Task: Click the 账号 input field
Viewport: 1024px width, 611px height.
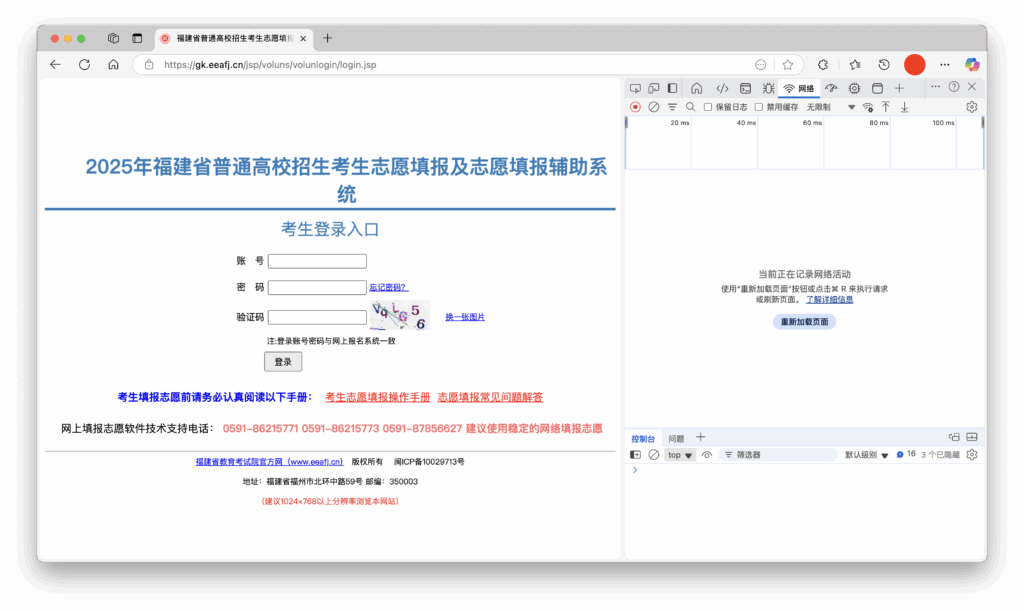Action: 317,261
